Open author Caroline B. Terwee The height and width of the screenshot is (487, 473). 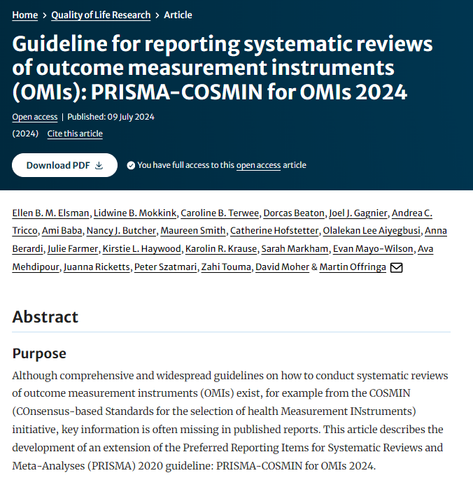tap(220, 213)
